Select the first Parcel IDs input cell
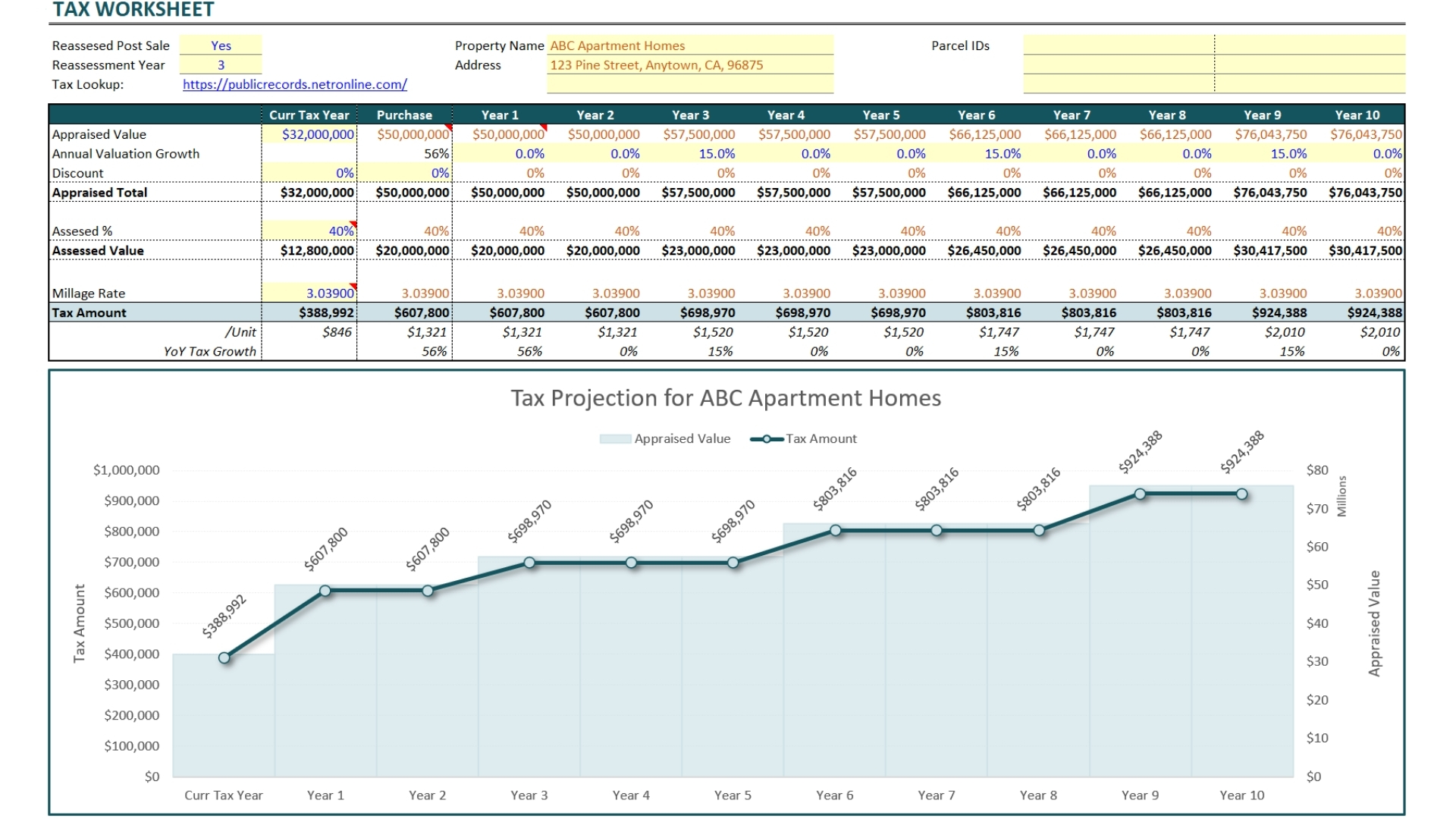Viewport: 1456px width, 819px height. point(1118,45)
